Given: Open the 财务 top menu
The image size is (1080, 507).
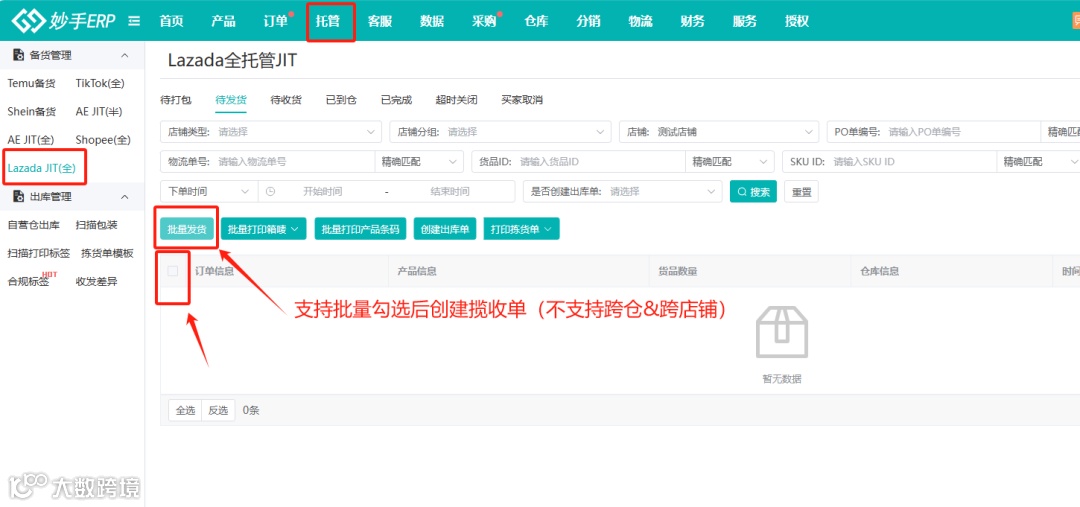Looking at the screenshot, I should click(692, 21).
